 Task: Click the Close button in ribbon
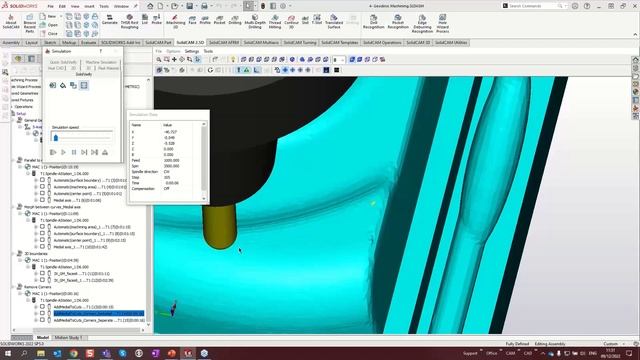(x=49, y=33)
